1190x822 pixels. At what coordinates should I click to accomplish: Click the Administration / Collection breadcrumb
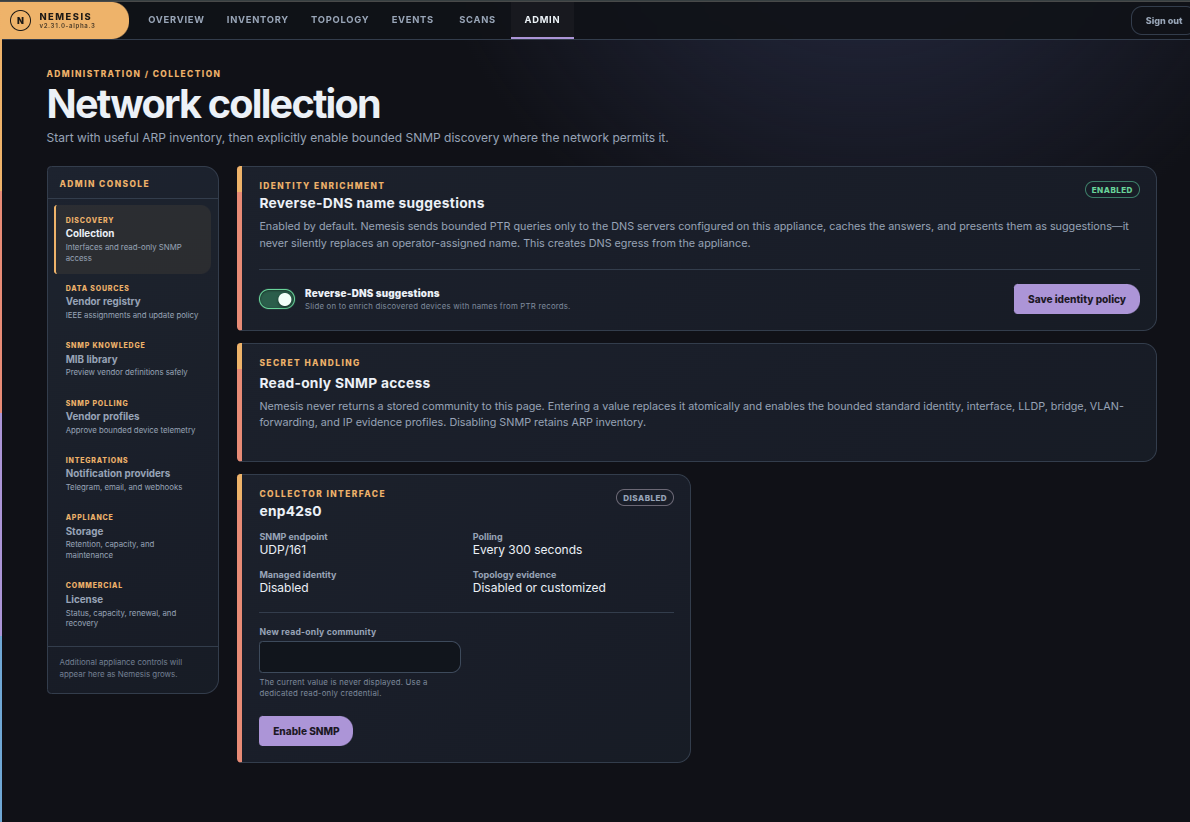(134, 74)
